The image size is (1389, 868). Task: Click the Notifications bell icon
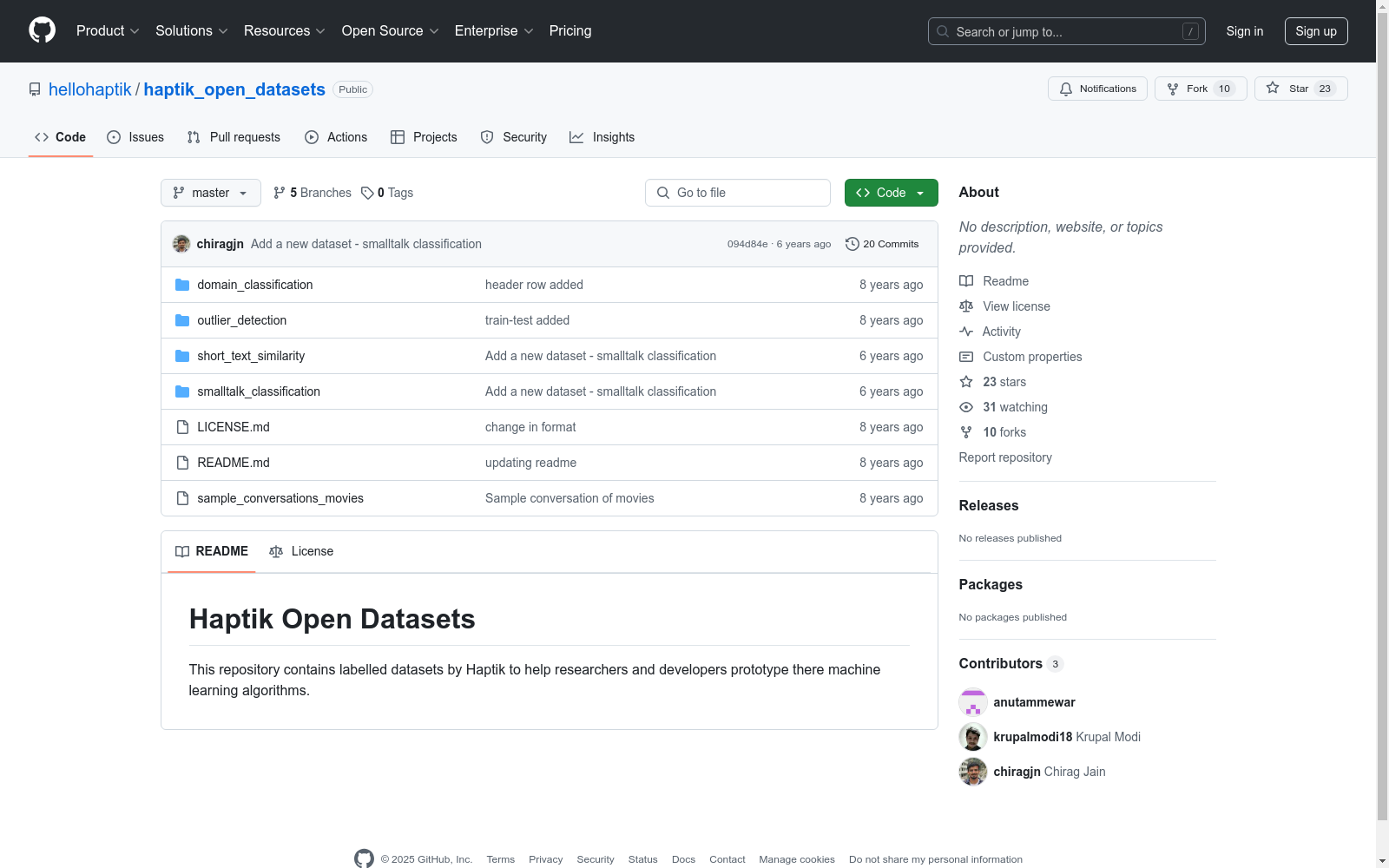click(x=1066, y=89)
